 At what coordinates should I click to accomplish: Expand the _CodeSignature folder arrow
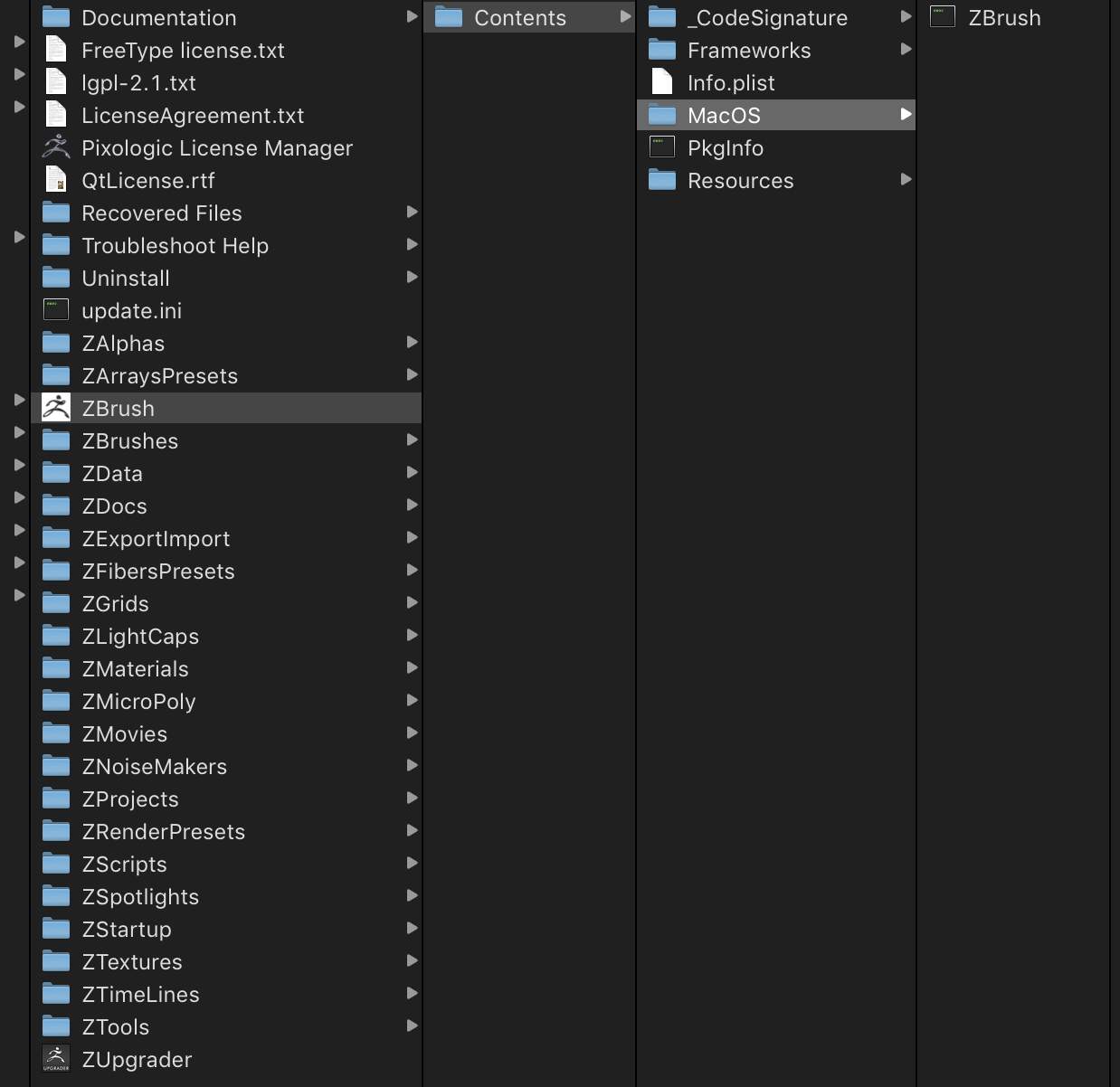point(906,17)
